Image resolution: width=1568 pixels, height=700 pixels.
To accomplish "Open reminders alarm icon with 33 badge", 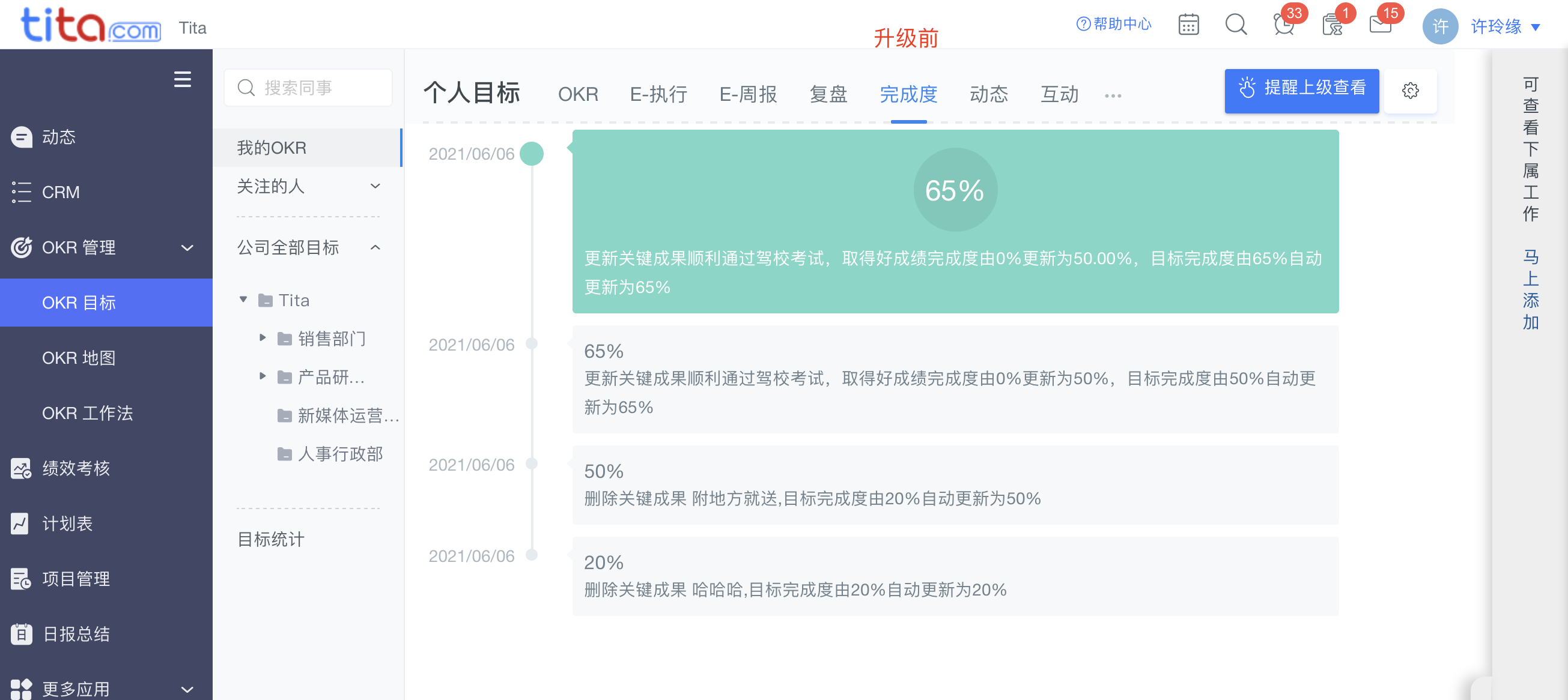I will point(1283,25).
